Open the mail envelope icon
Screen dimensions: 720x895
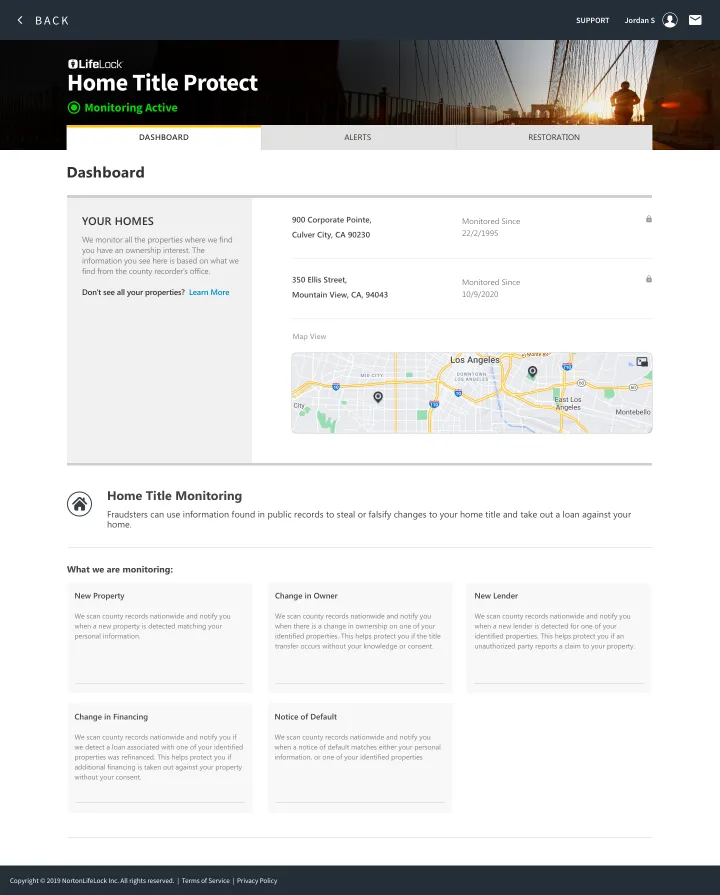[x=695, y=20]
